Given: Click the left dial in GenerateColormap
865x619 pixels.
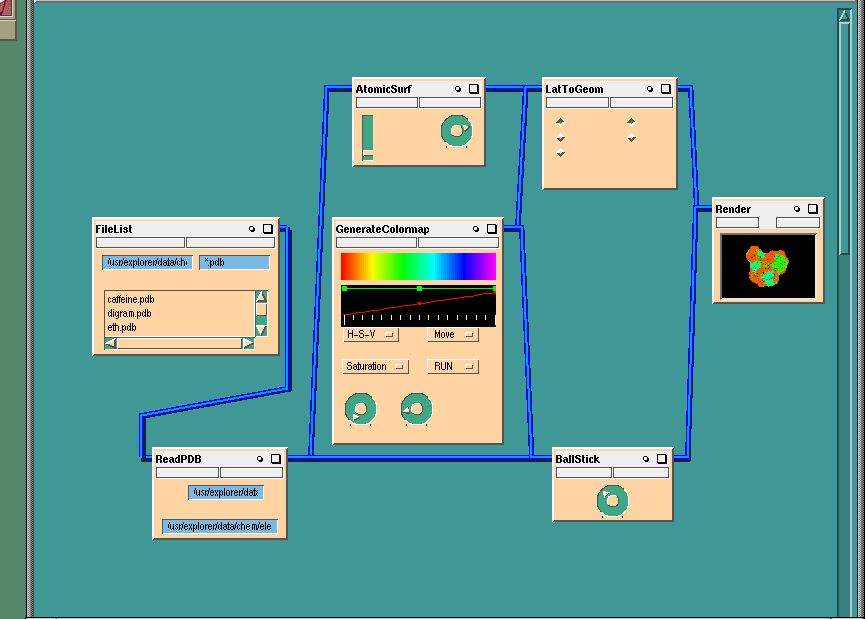Looking at the screenshot, I should pyautogui.click(x=360, y=408).
